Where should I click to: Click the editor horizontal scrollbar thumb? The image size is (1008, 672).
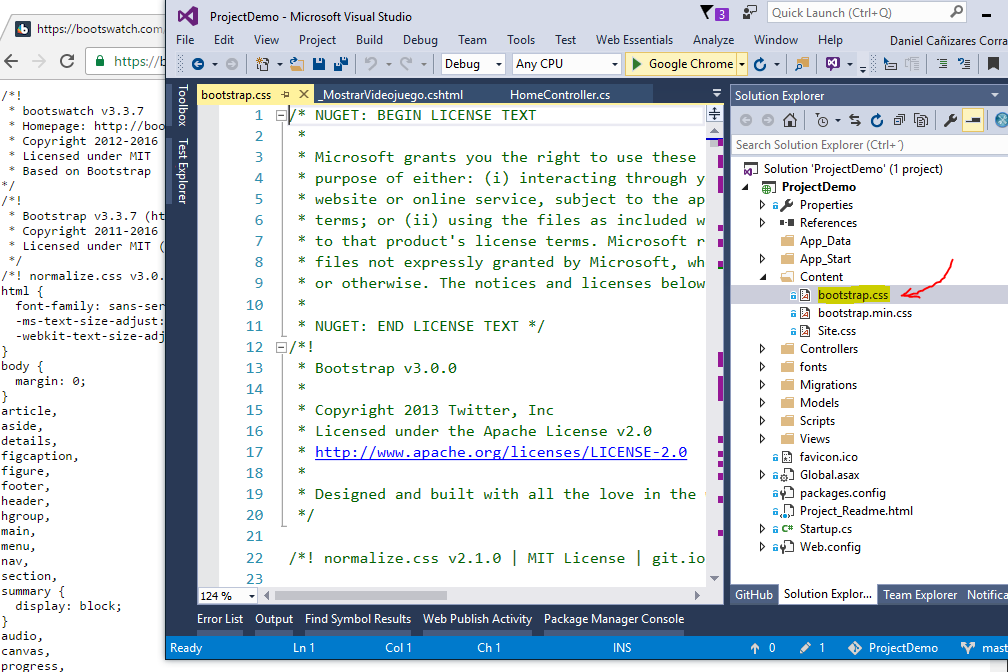pyautogui.click(x=361, y=595)
